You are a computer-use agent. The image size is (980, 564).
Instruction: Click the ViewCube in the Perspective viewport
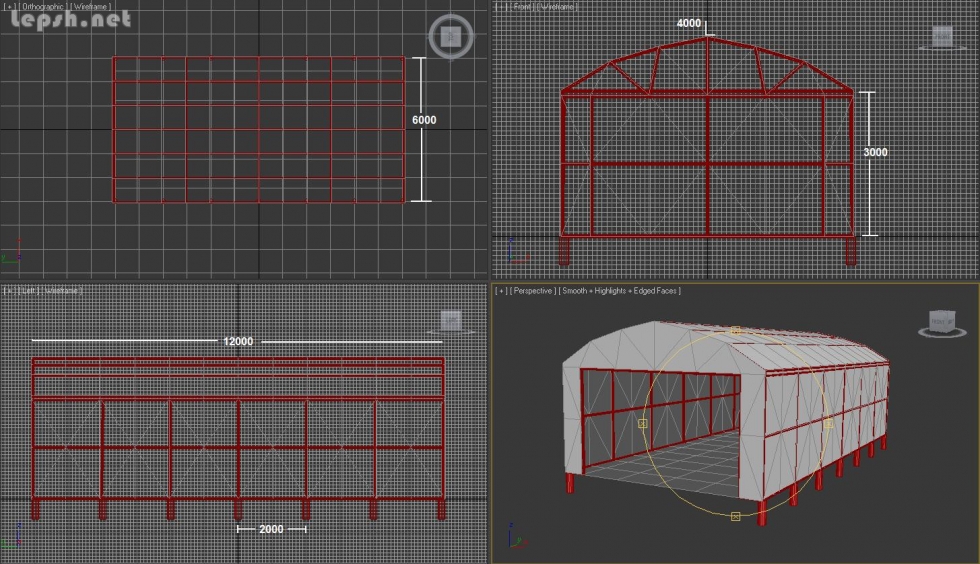tap(940, 321)
